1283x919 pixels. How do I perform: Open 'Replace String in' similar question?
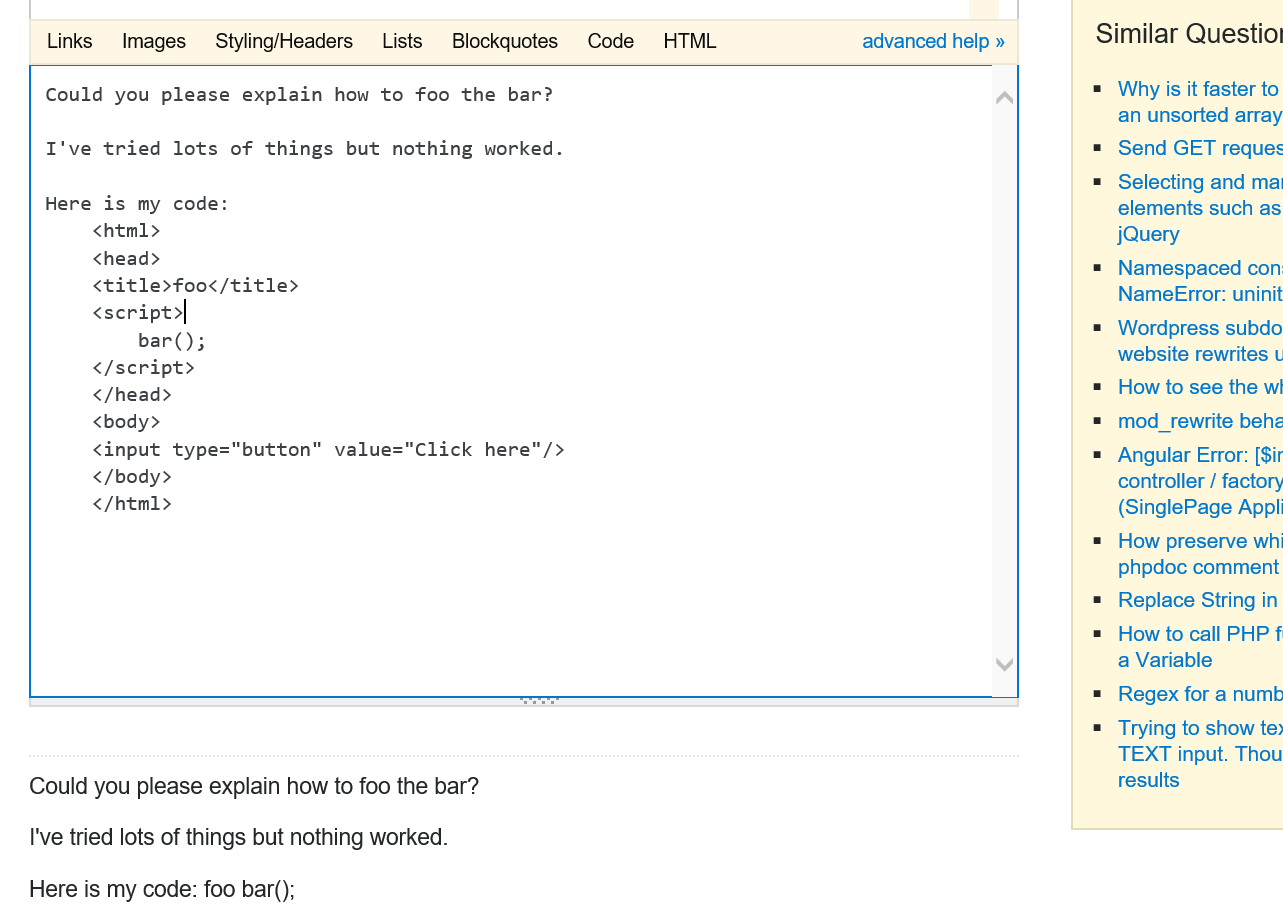click(1198, 600)
